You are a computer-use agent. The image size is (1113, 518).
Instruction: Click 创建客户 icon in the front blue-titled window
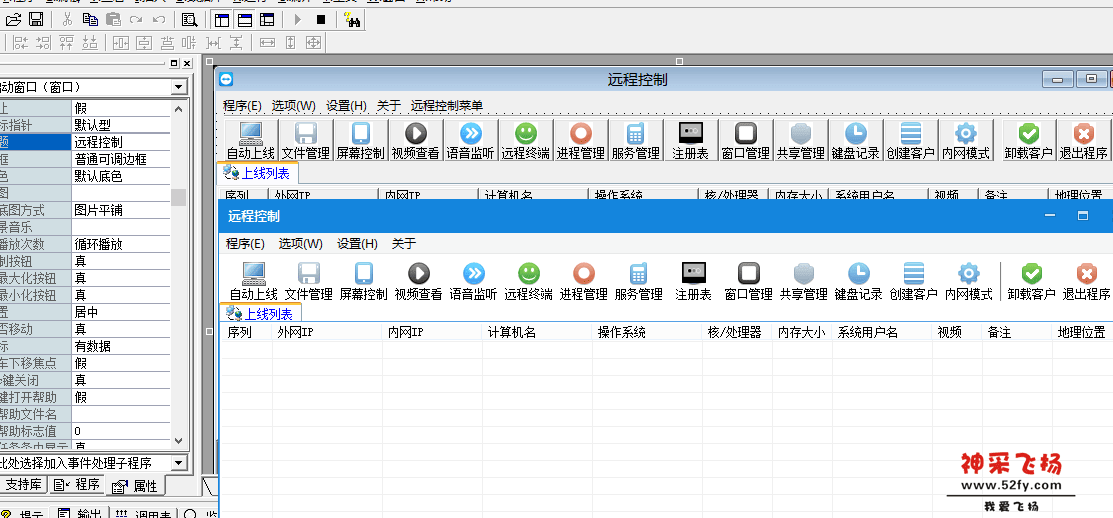point(914,274)
